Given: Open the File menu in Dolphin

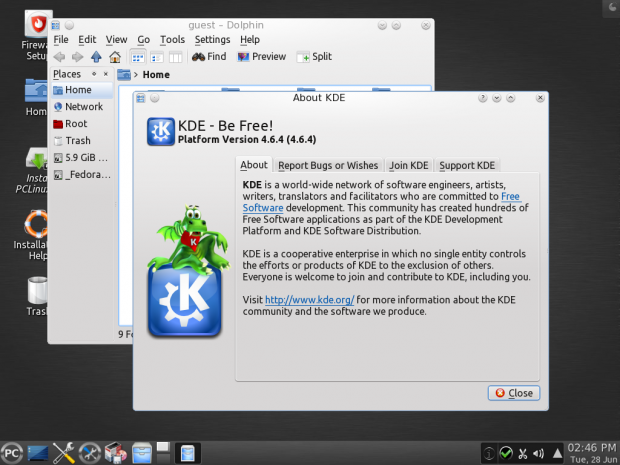Looking at the screenshot, I should tap(61, 40).
